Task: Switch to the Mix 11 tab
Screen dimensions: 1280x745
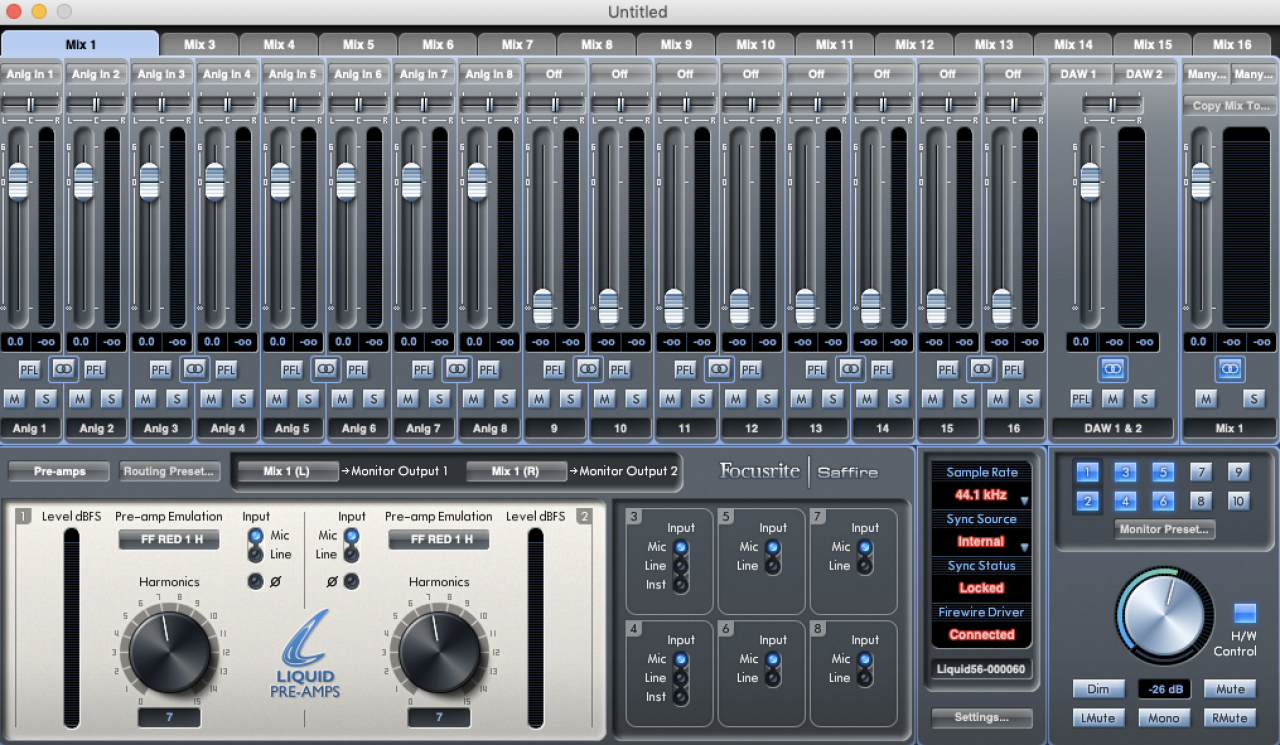Action: coord(834,44)
